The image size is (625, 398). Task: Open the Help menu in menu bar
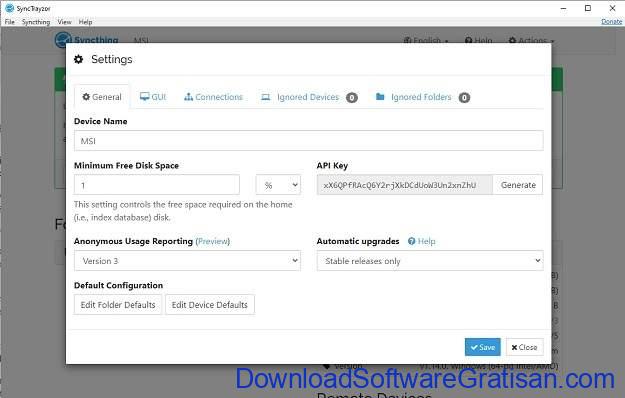click(85, 22)
